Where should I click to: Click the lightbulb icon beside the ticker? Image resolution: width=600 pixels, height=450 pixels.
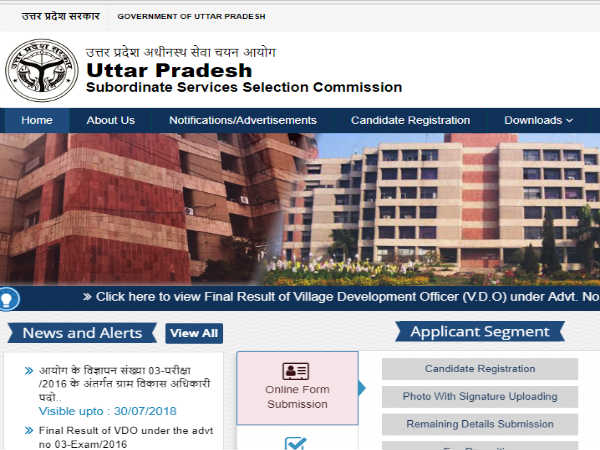(7, 298)
